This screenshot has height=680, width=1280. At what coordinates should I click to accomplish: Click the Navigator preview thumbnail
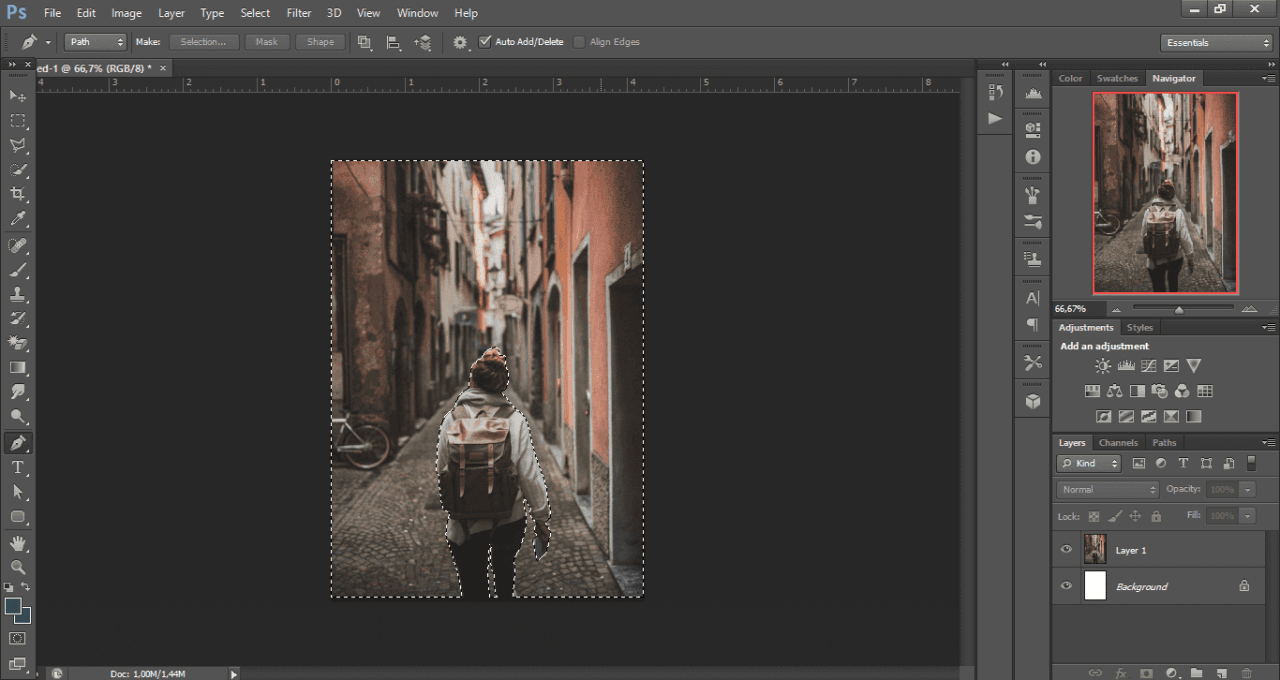pos(1165,193)
